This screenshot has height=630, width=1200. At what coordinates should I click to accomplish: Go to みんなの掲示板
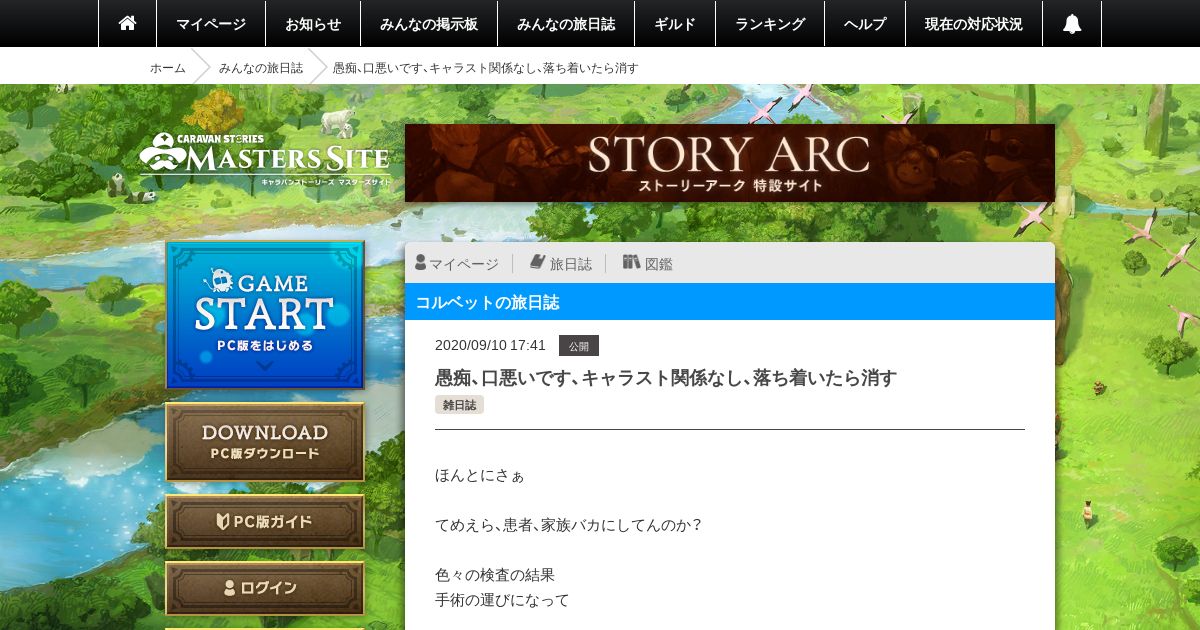(429, 23)
